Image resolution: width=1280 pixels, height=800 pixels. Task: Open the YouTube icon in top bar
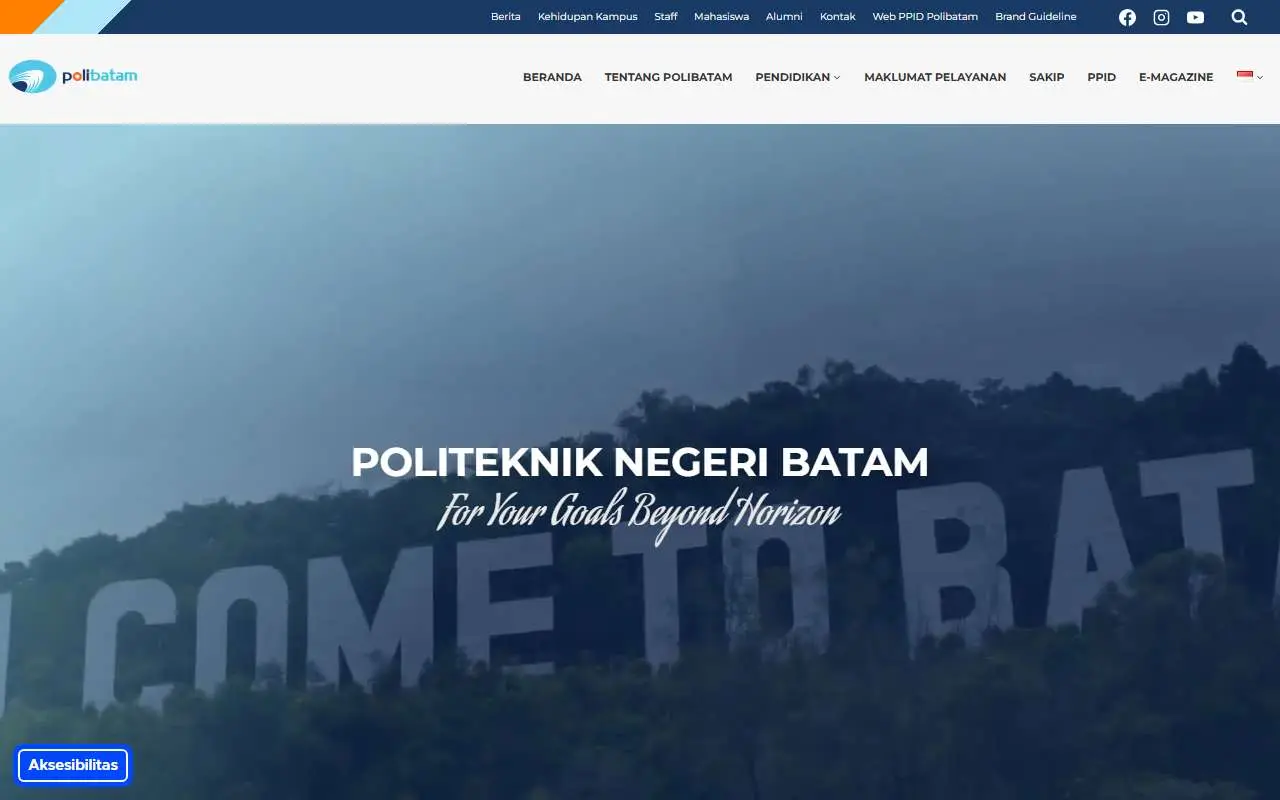[x=1195, y=17]
